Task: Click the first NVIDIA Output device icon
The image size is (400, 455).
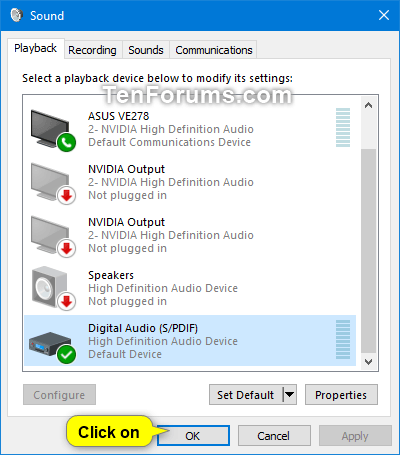Action: (53, 183)
